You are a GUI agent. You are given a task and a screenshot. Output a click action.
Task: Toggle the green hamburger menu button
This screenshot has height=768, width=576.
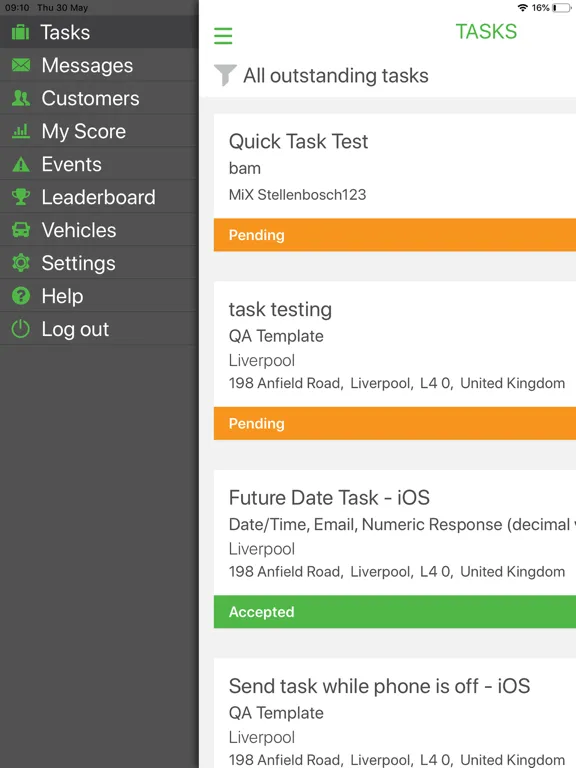tap(223, 36)
